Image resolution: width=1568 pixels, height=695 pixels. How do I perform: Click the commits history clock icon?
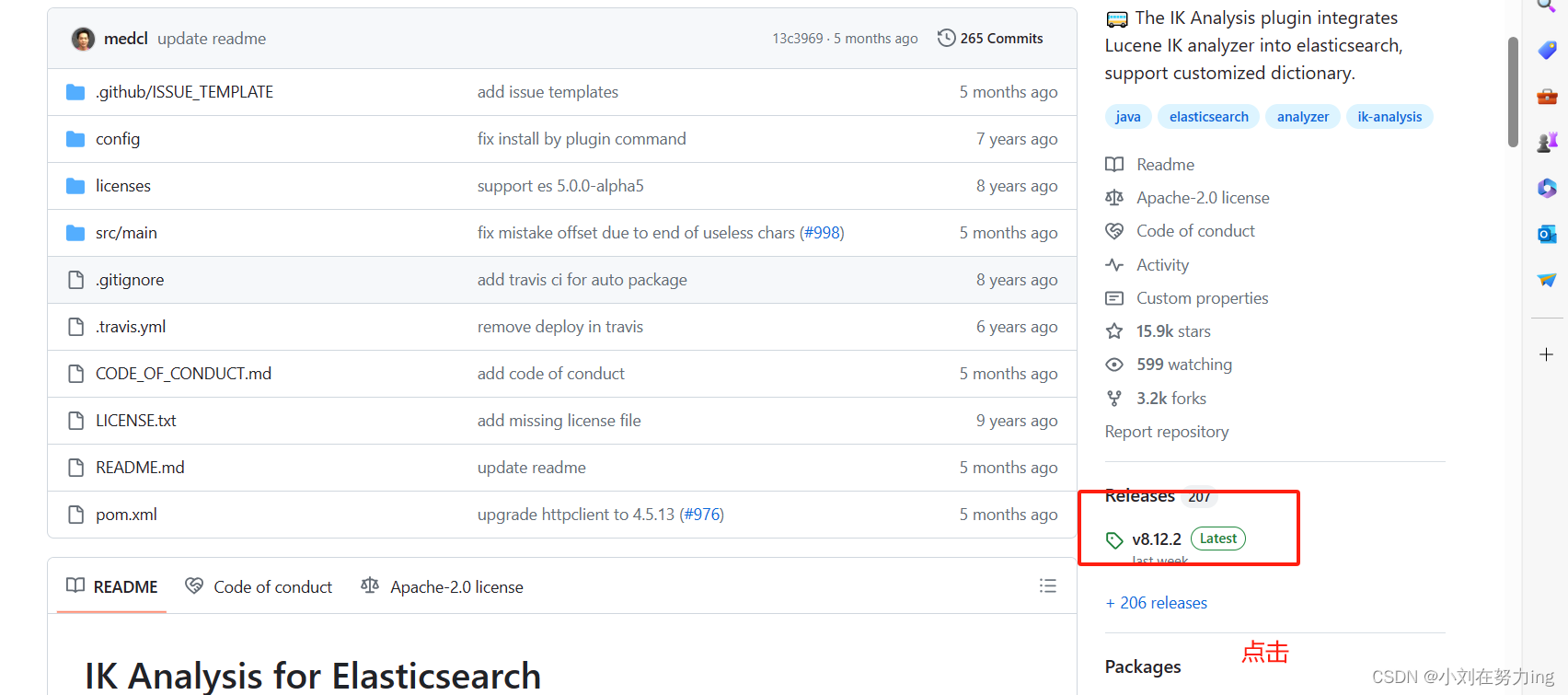946,38
